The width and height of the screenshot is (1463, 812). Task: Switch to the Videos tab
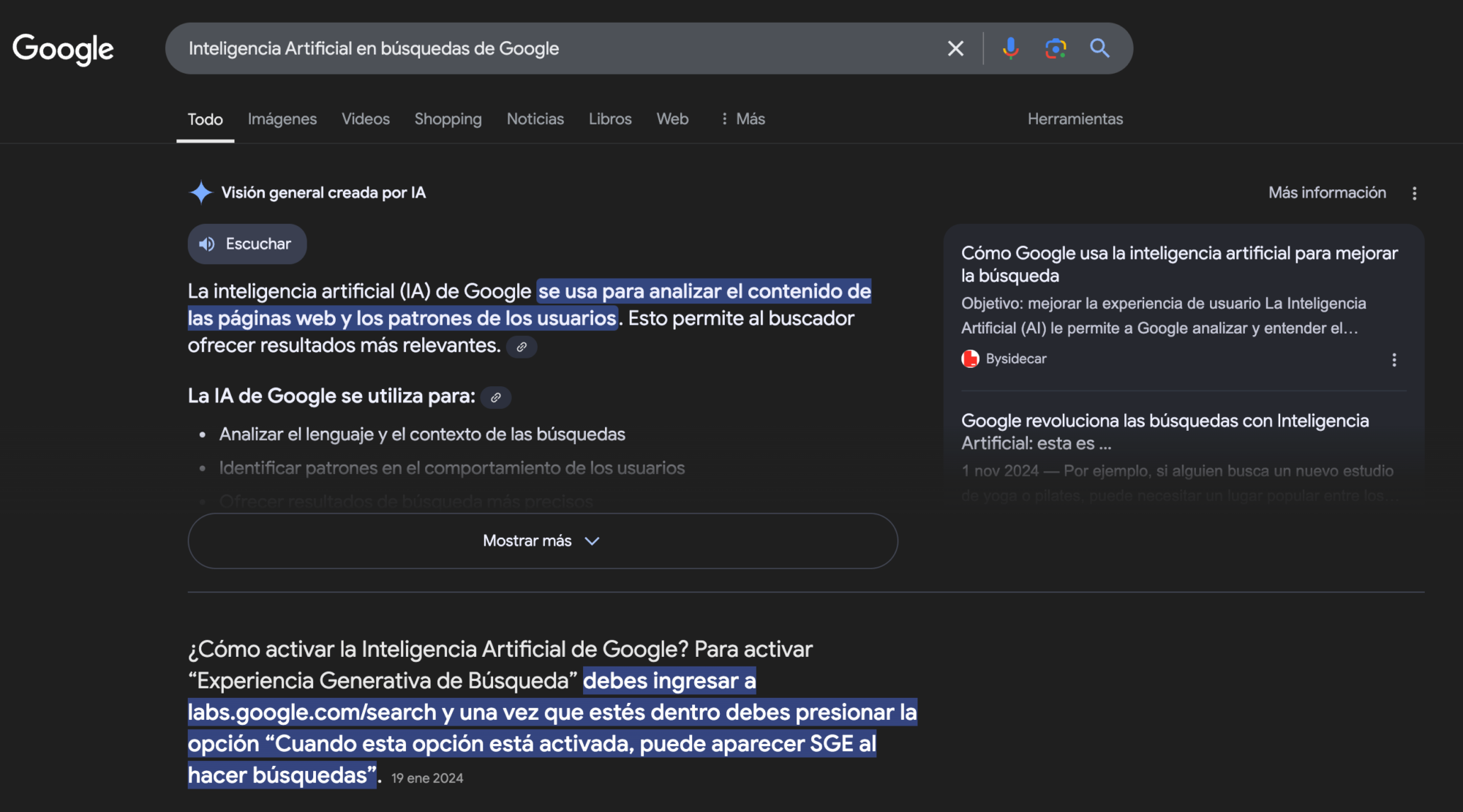(365, 119)
